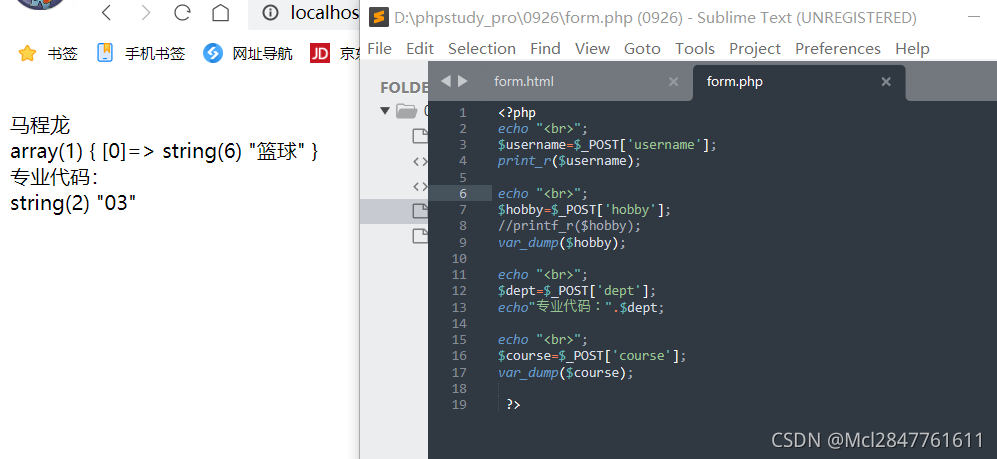This screenshot has height=459, width=997.
Task: Click the next tab arrow
Action: 462,81
